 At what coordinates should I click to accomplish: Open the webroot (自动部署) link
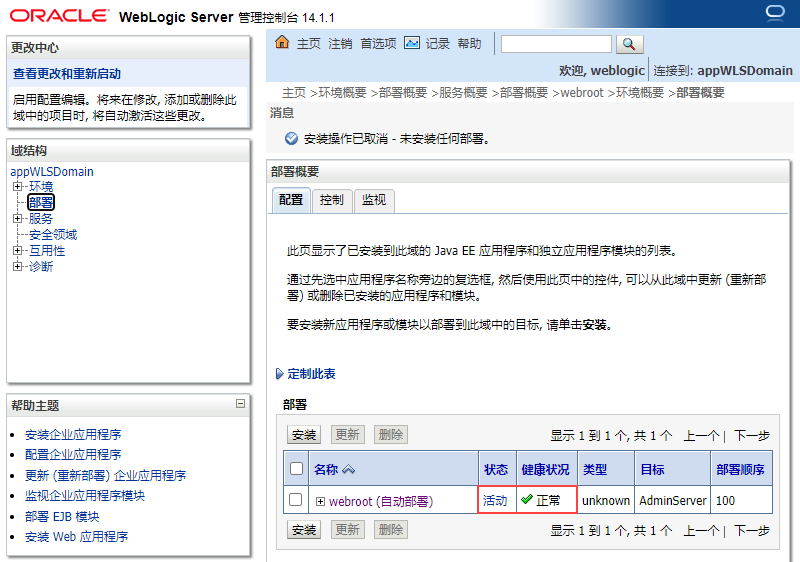381,501
